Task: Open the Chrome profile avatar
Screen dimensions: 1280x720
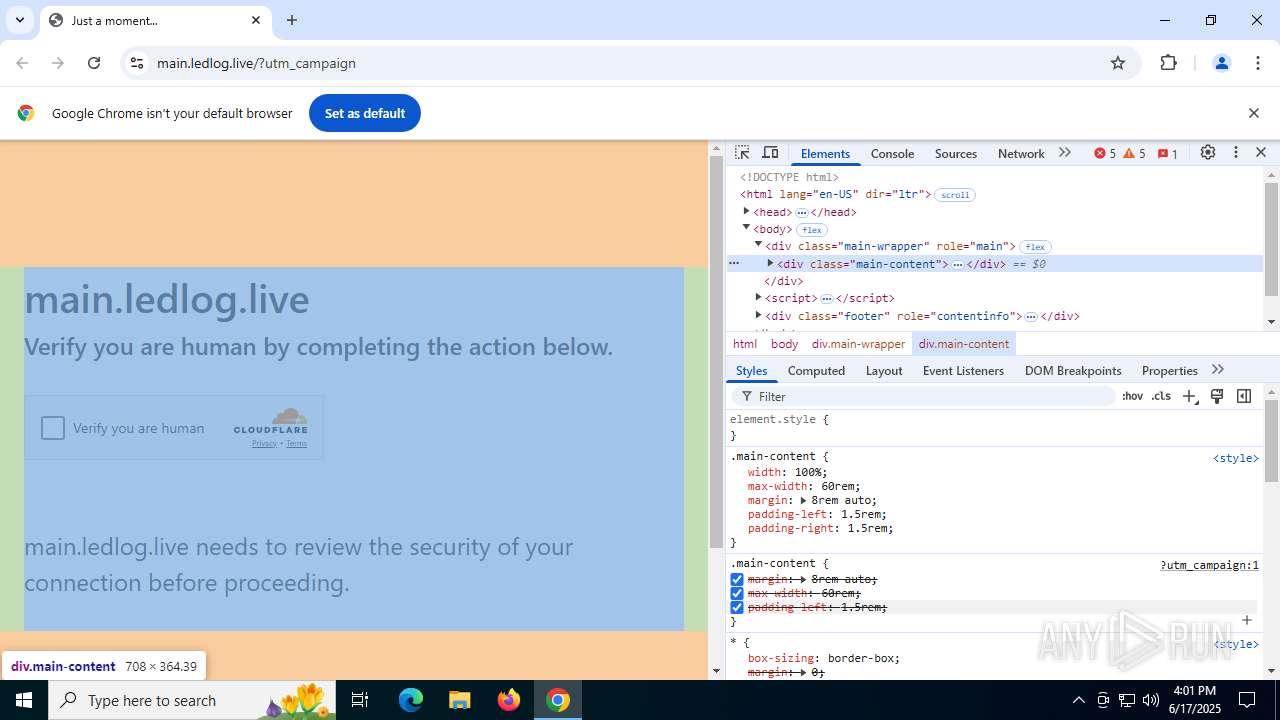Action: (1222, 63)
